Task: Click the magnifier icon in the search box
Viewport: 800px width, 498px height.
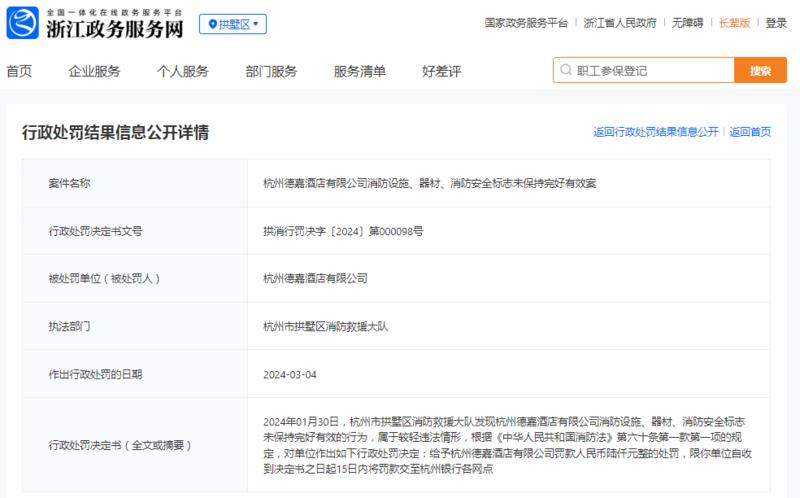Action: (x=565, y=70)
